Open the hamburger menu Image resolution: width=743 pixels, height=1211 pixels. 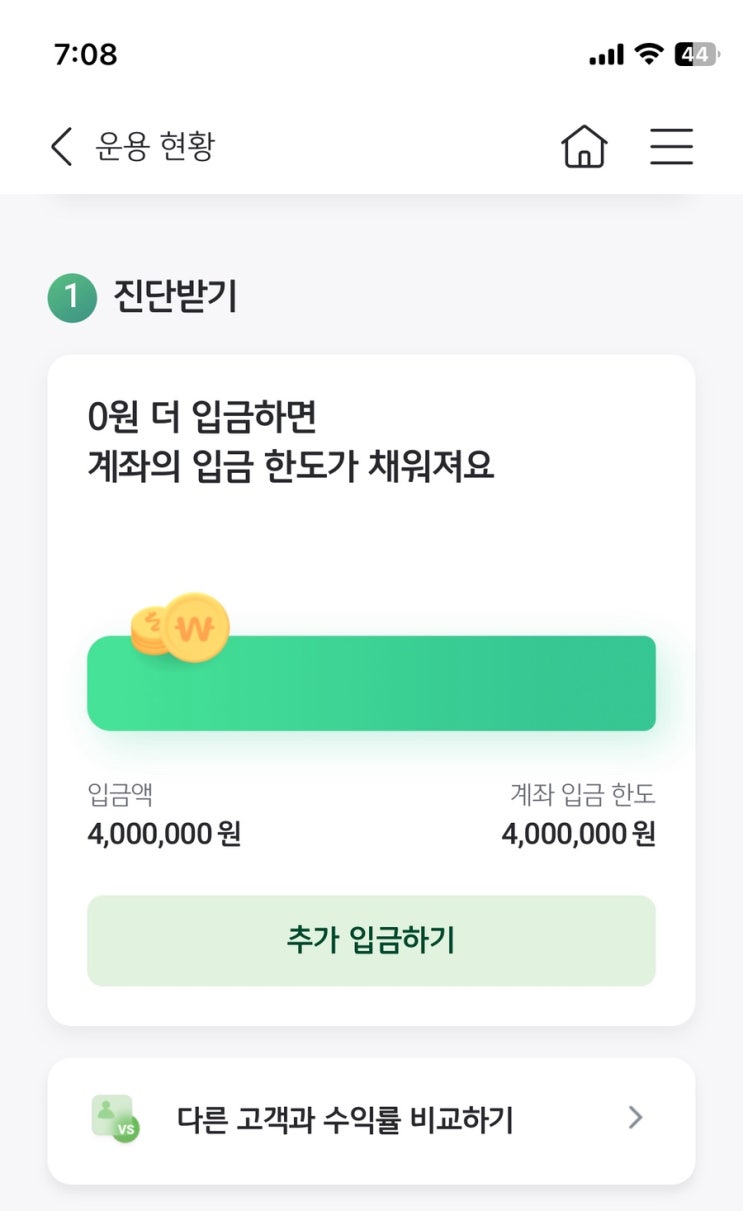pyautogui.click(x=671, y=147)
